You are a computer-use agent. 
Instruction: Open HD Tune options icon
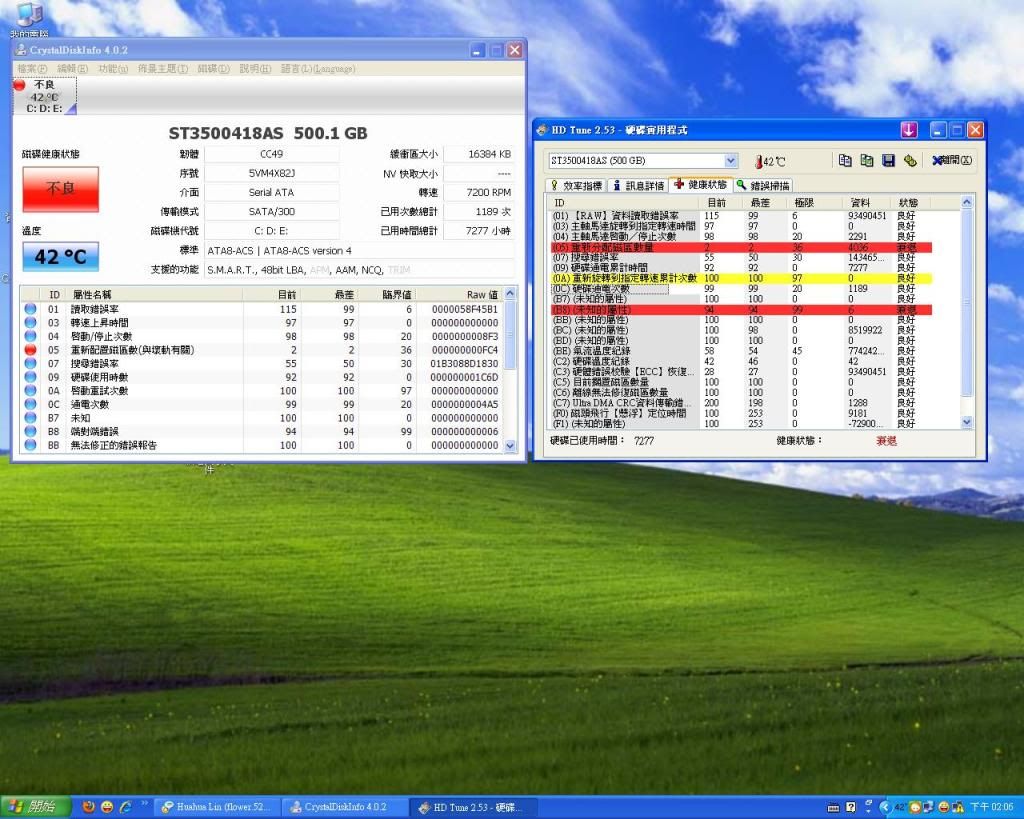point(910,160)
